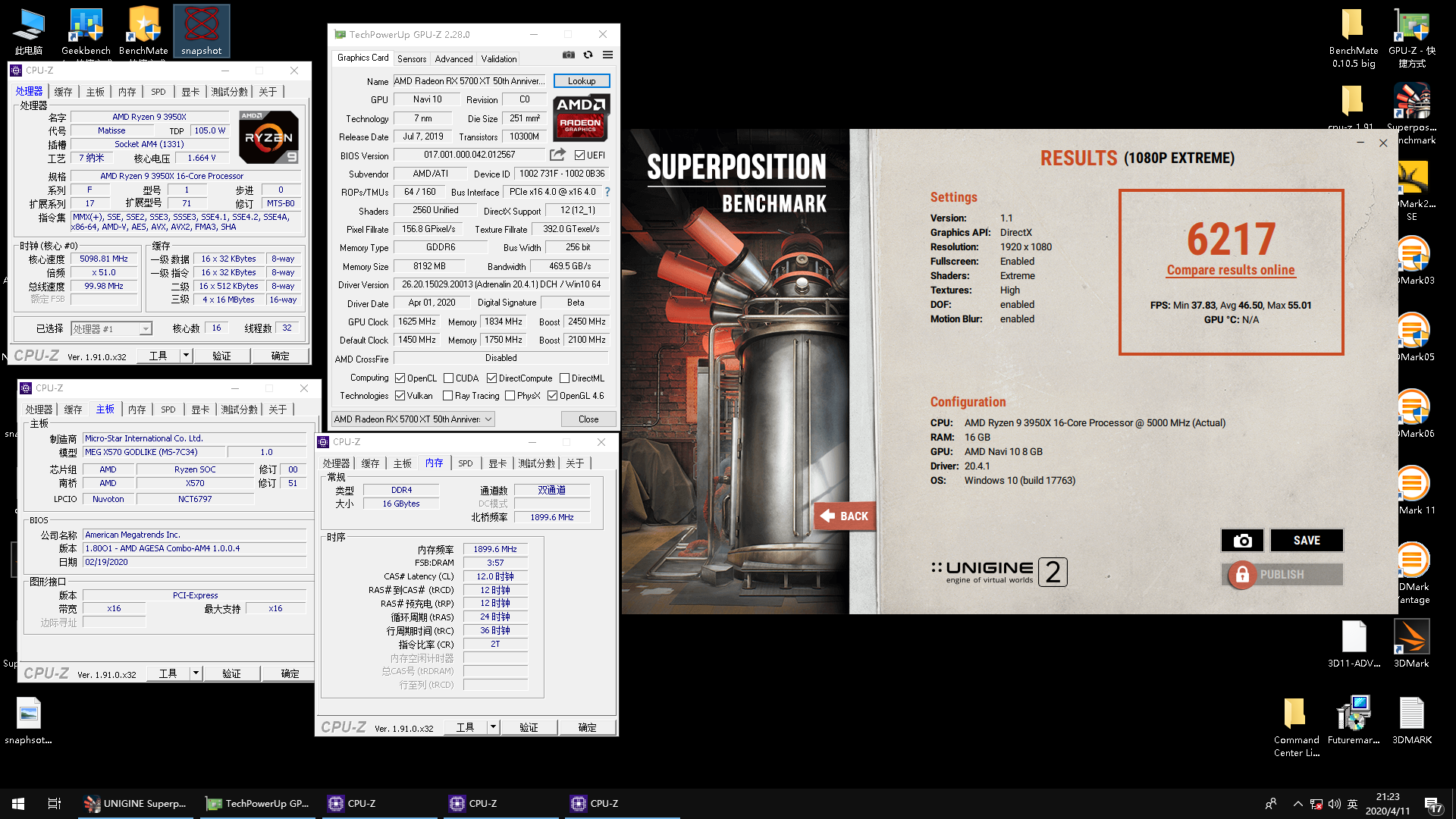
Task: Click GPU name field in GPU-Z
Action: [469, 81]
